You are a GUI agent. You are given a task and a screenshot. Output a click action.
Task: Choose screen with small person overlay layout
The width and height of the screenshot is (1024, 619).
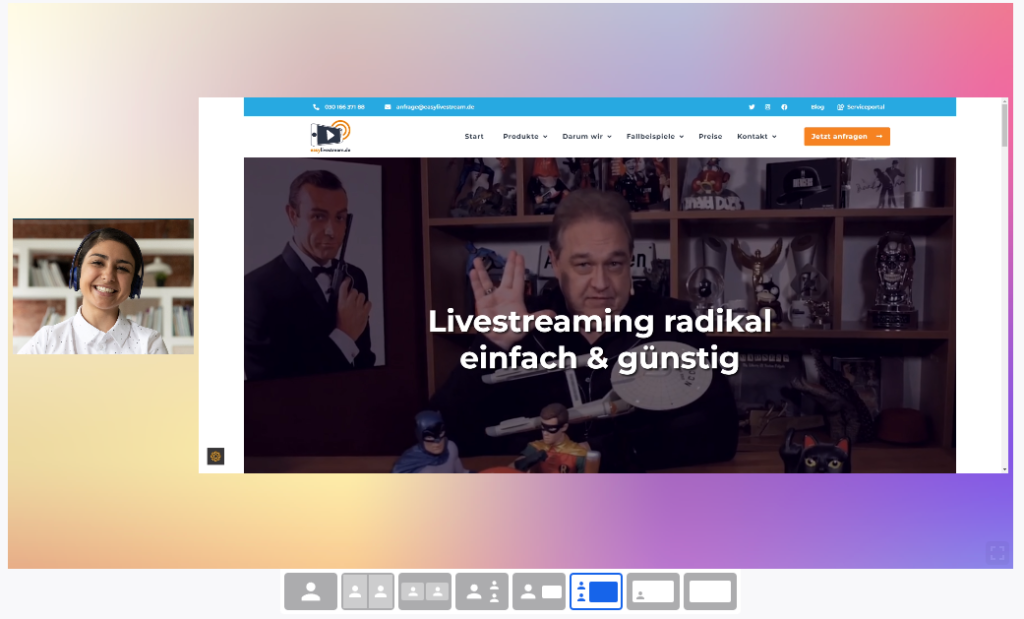[653, 591]
